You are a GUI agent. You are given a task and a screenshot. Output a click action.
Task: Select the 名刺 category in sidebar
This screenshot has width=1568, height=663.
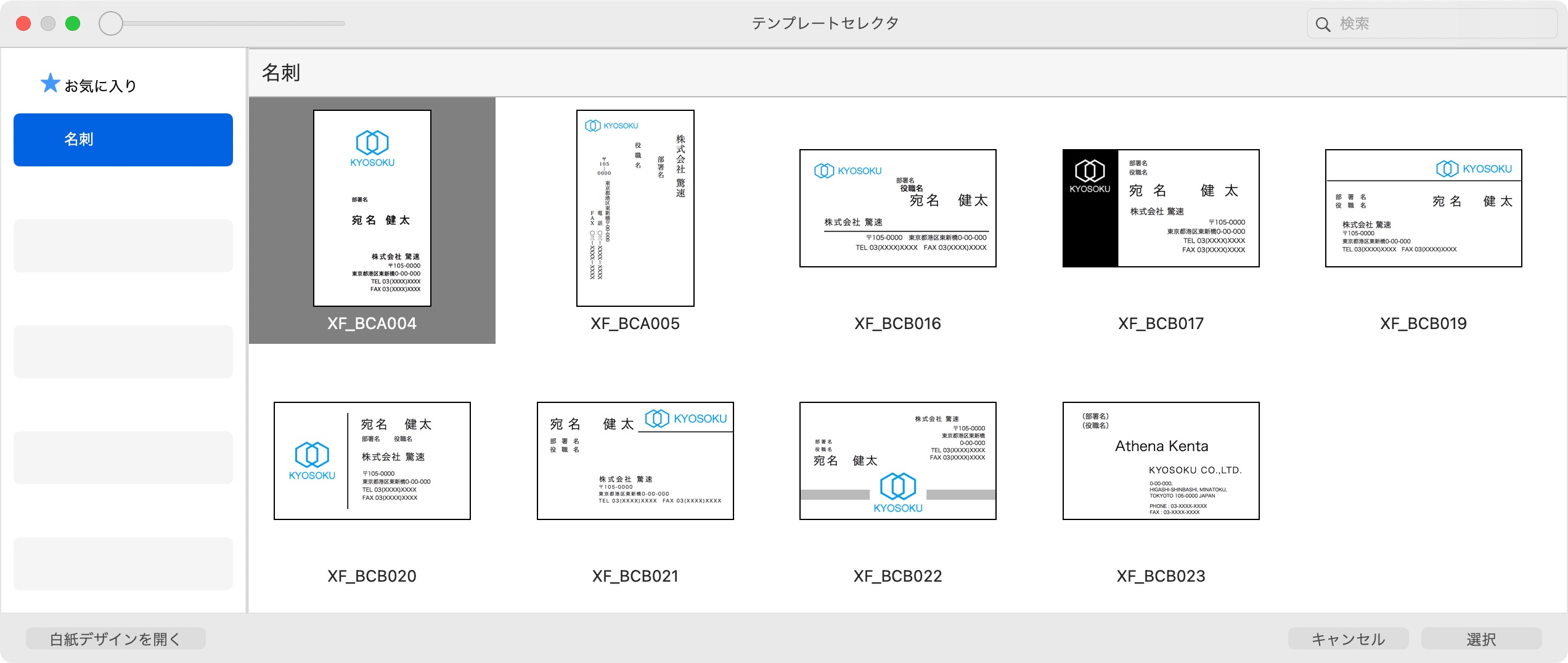click(123, 139)
